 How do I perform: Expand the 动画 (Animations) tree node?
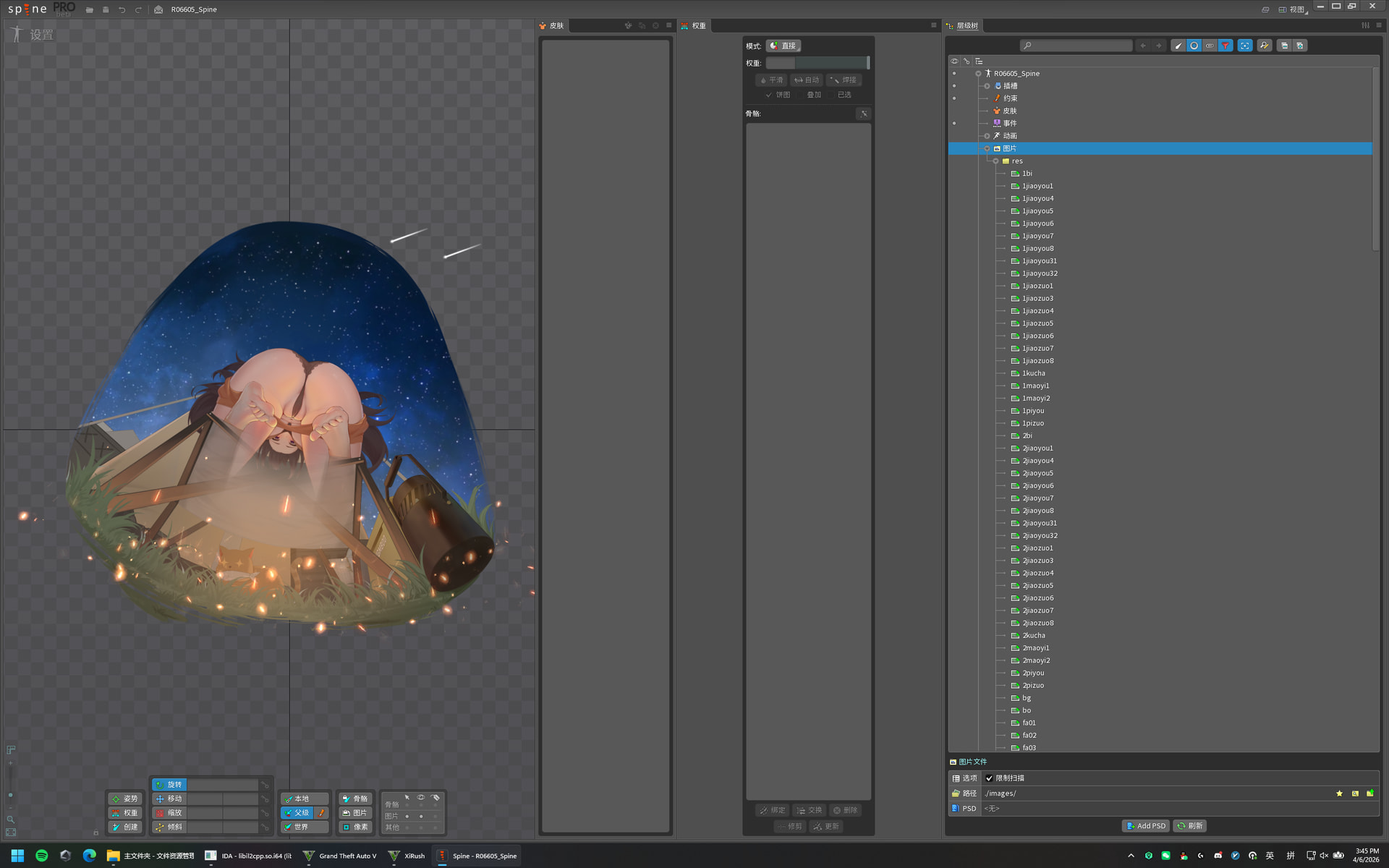tap(987, 136)
